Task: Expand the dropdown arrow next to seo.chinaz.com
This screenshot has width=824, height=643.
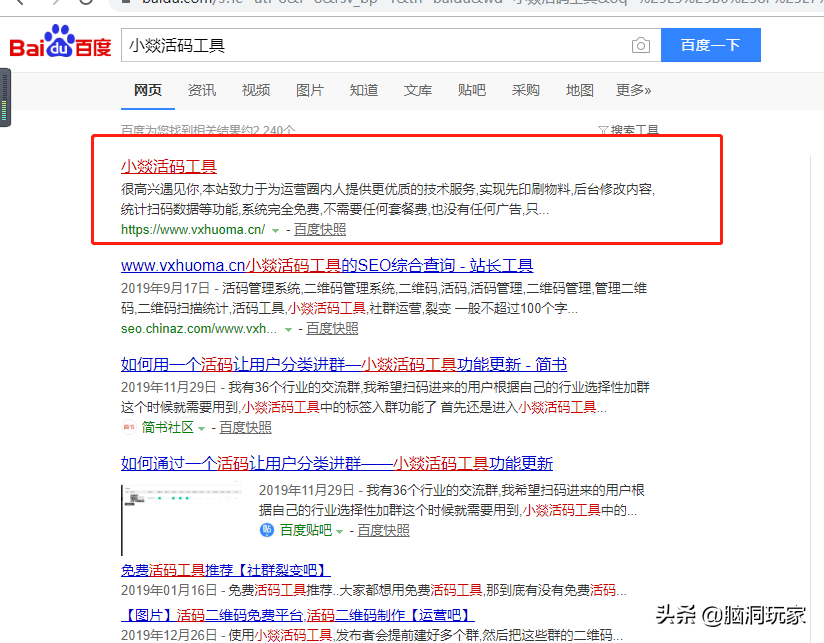Action: 288,330
